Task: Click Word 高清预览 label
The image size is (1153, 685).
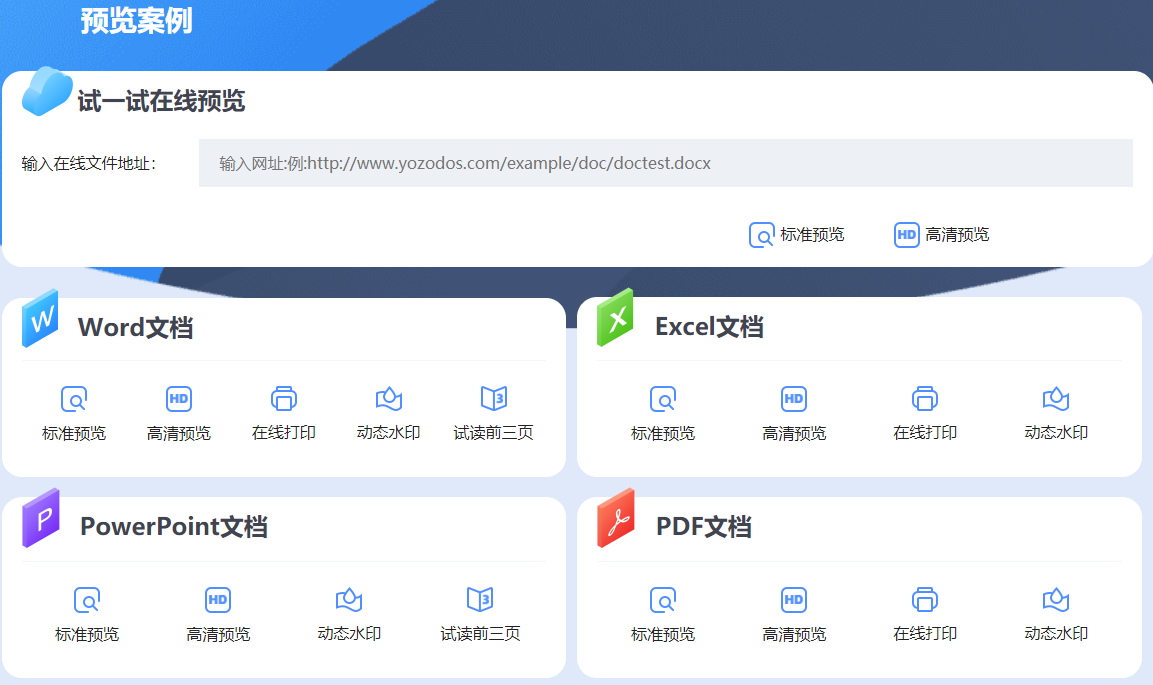Action: point(179,434)
